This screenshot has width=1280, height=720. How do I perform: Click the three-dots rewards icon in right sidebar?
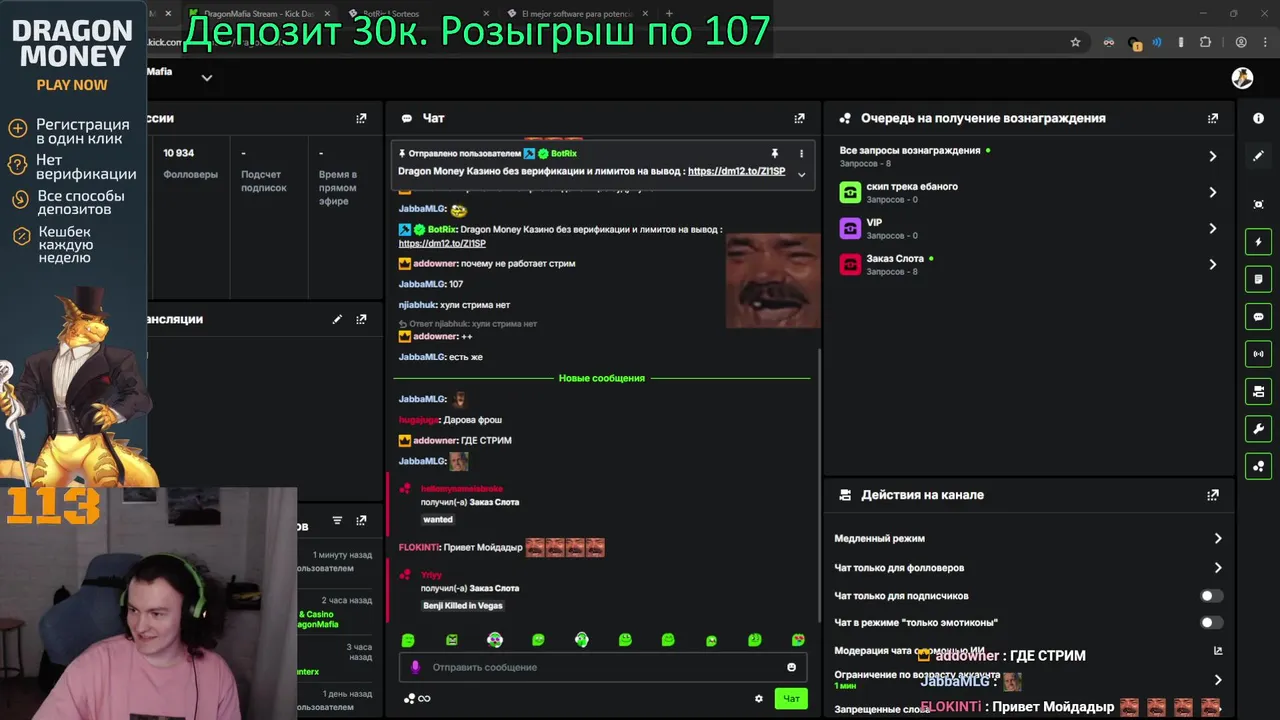(1258, 466)
